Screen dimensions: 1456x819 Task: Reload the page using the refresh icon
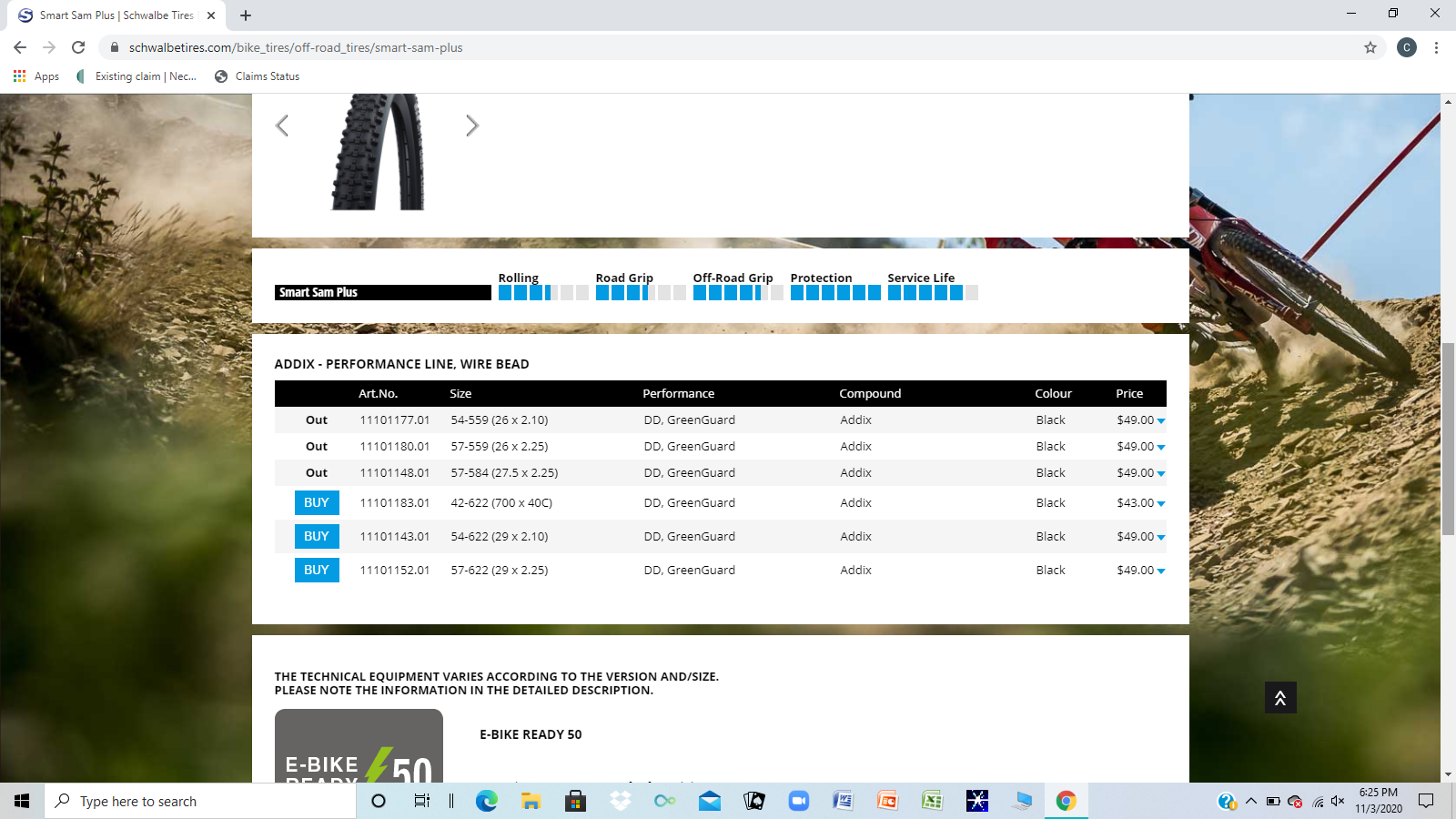coord(78,47)
